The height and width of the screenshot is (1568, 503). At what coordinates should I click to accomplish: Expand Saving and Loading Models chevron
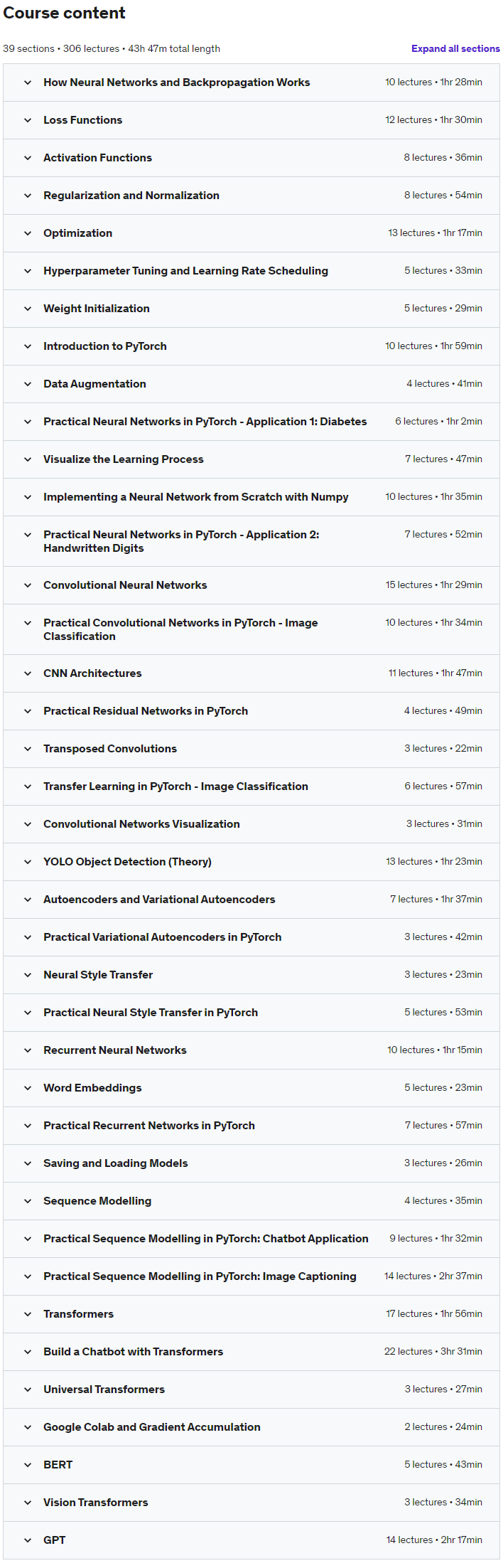[x=28, y=1163]
